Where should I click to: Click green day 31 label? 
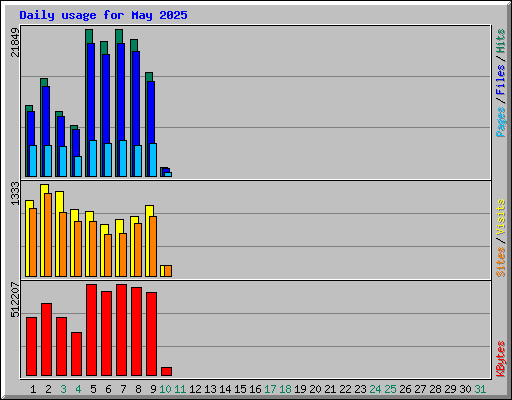480,389
